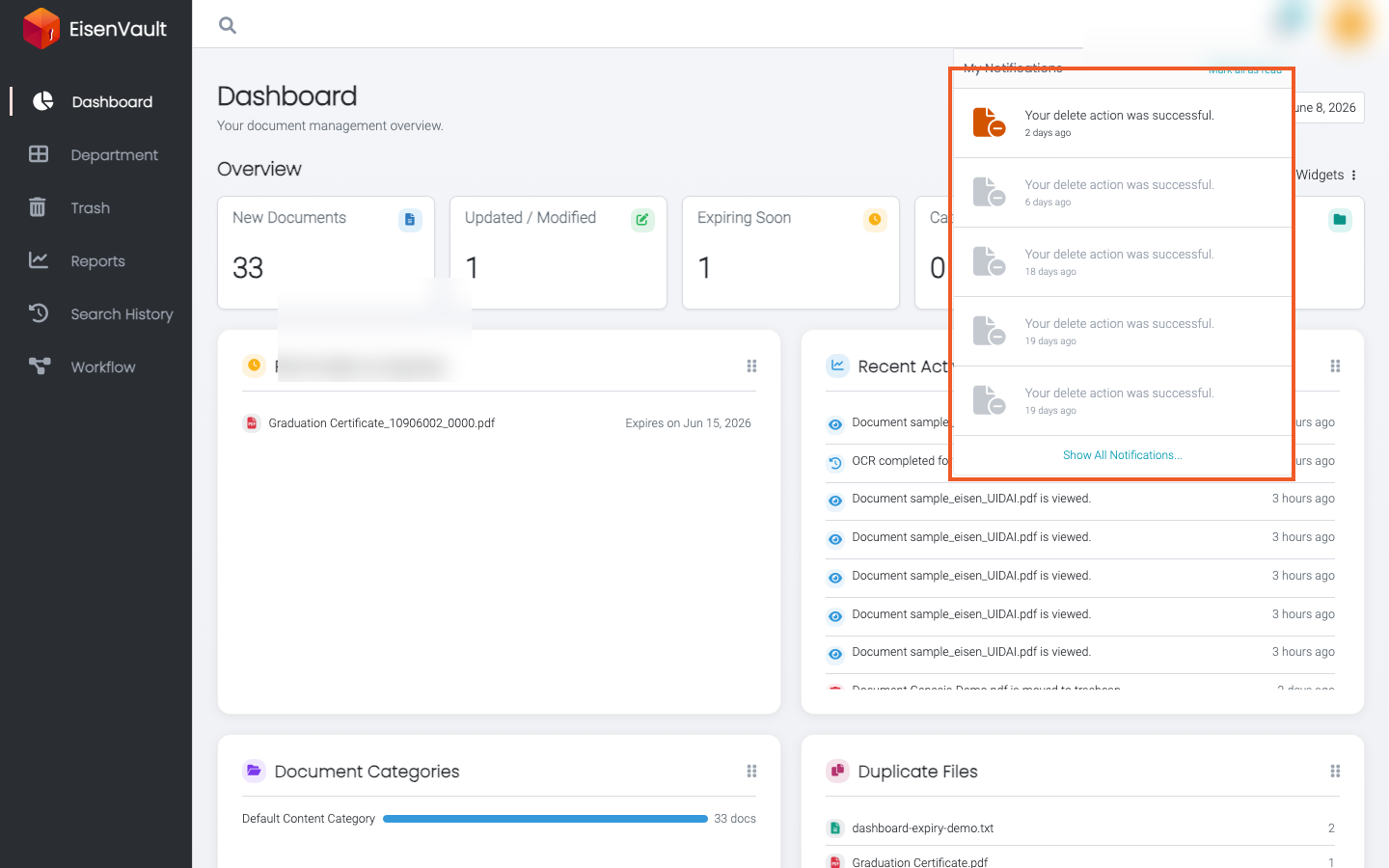The width and height of the screenshot is (1389, 868).
Task: Click drag handle on Duplicate Files widget
Action: (1335, 771)
